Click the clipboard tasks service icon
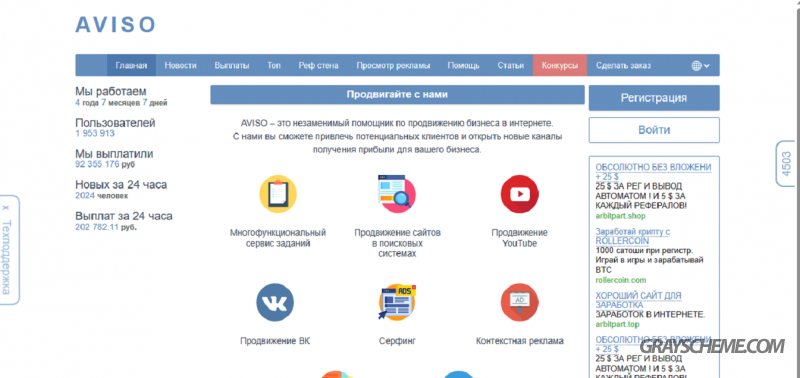 tap(278, 194)
